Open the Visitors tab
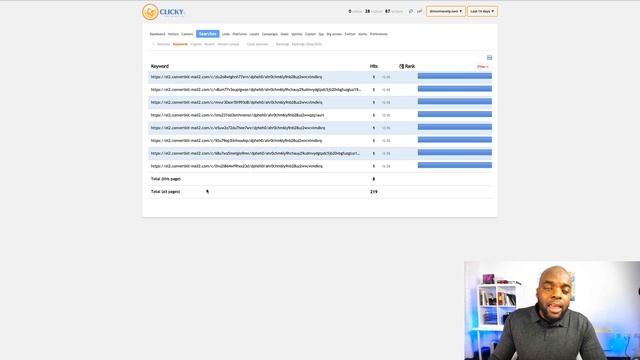This screenshot has width=640, height=360. [x=173, y=34]
